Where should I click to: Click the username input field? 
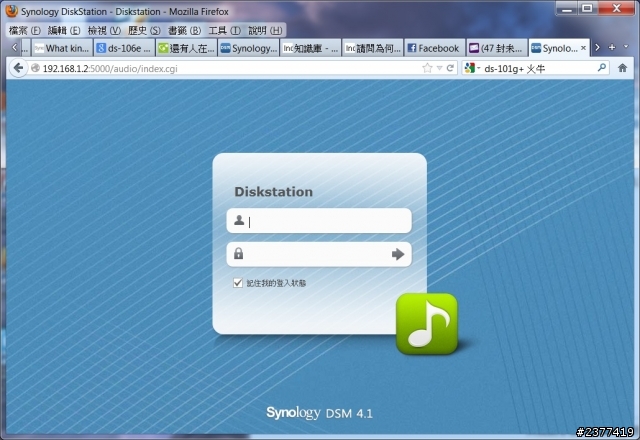coord(319,221)
